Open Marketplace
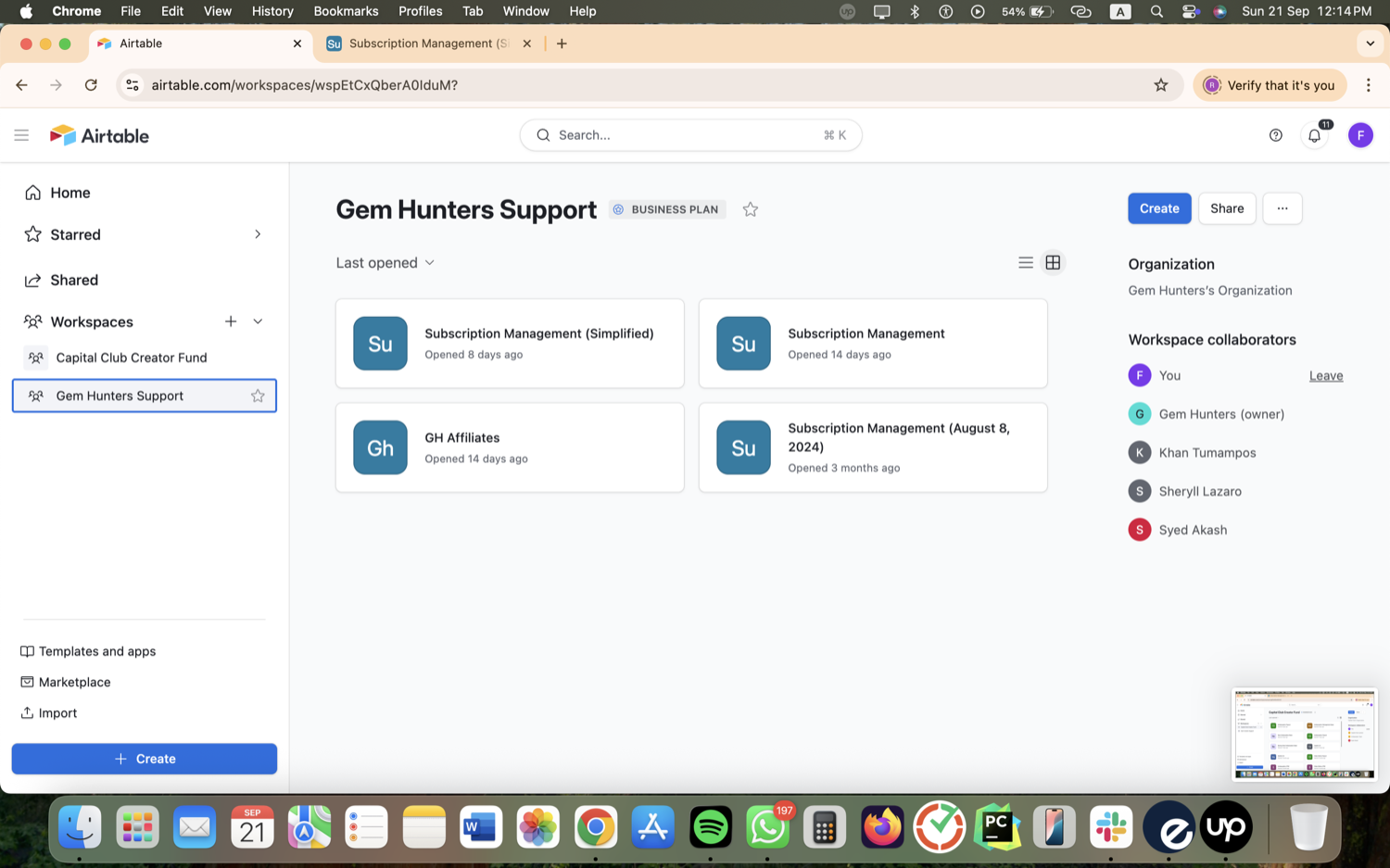Viewport: 1390px width, 868px height. coord(65,682)
